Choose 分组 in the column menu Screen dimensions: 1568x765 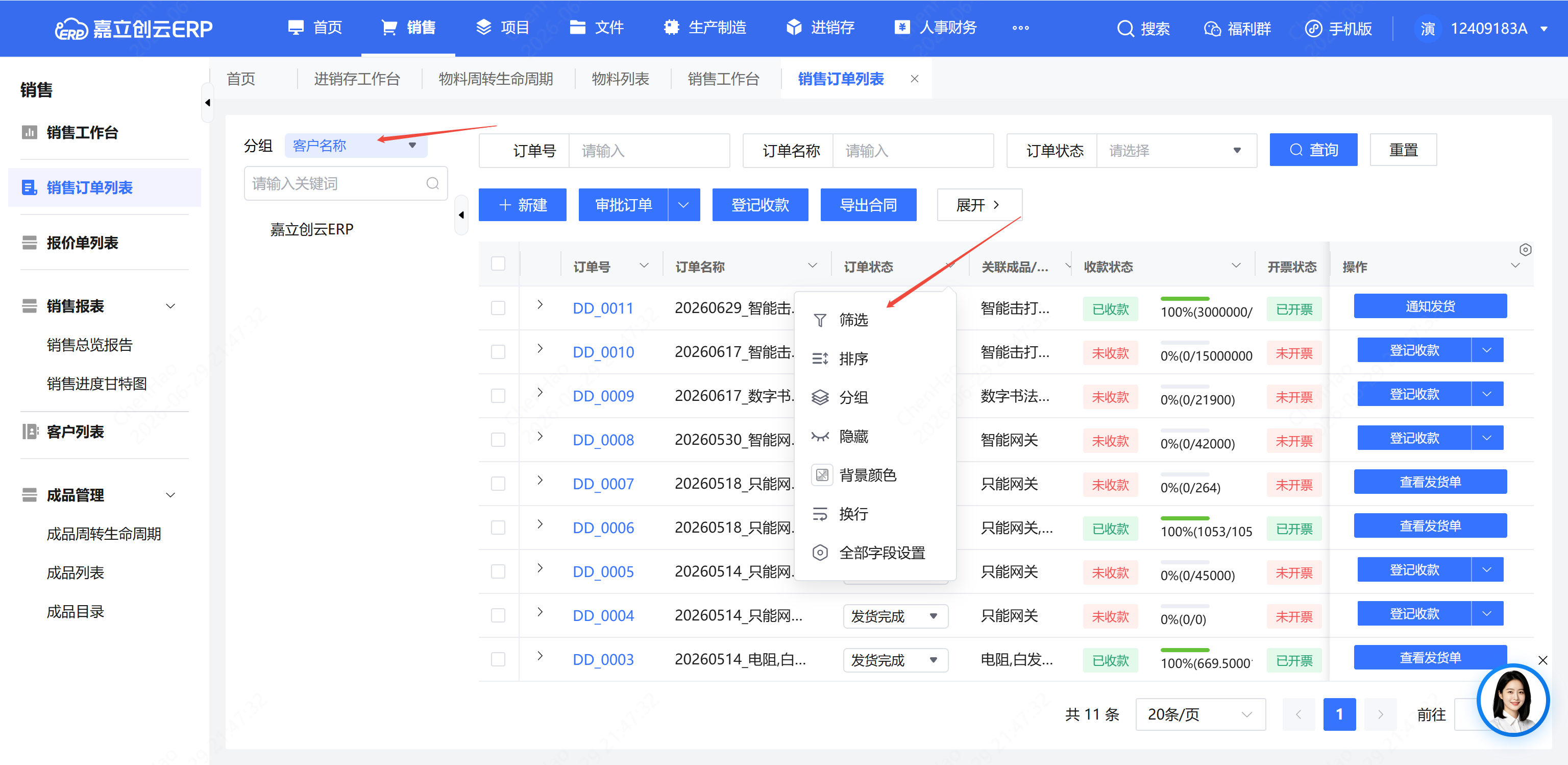pyautogui.click(x=875, y=397)
